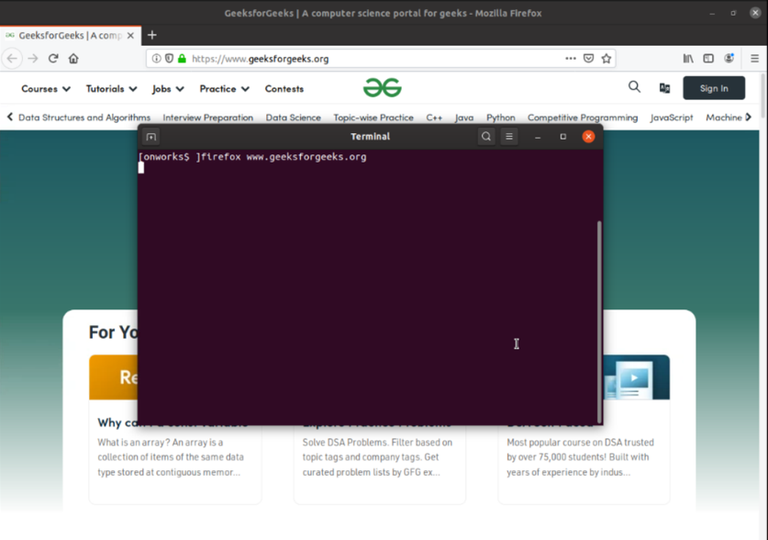
Task: Open Firefox home page icon
Action: click(73, 59)
